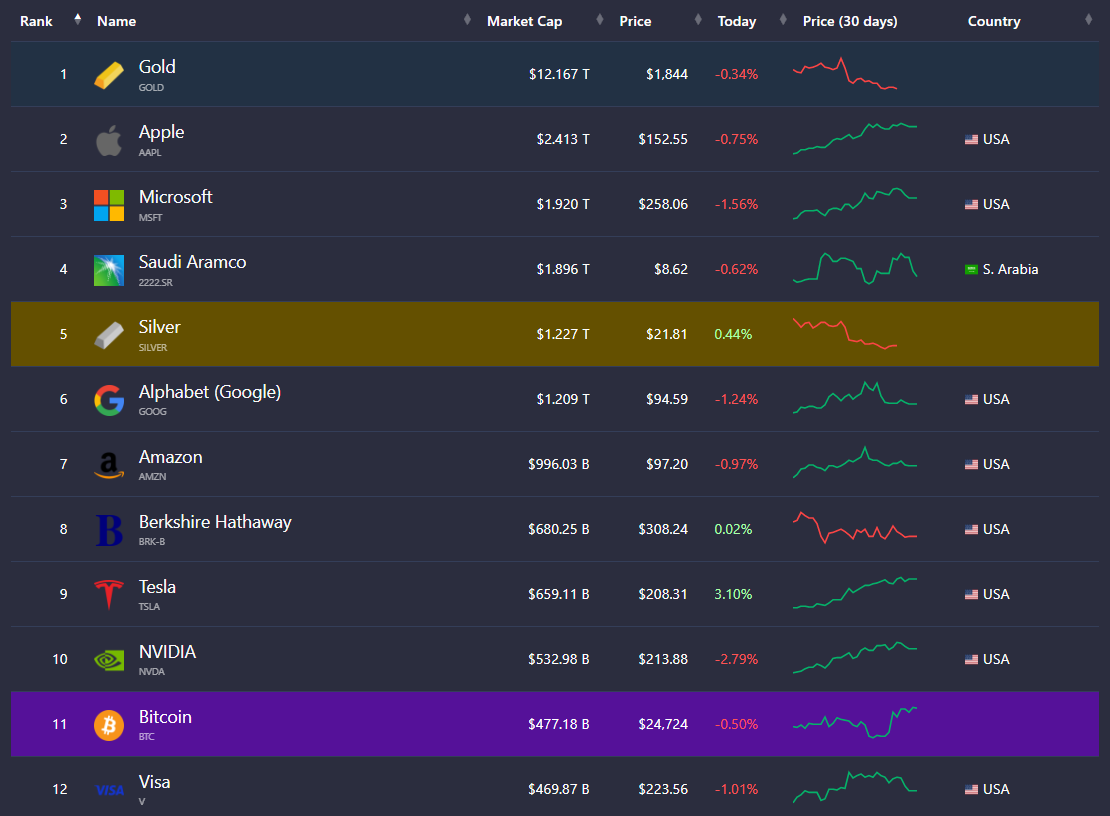Open the Saudi Aramco company link

point(193,262)
